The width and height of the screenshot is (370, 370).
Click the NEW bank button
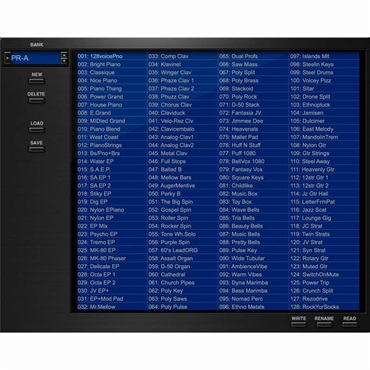point(36,81)
